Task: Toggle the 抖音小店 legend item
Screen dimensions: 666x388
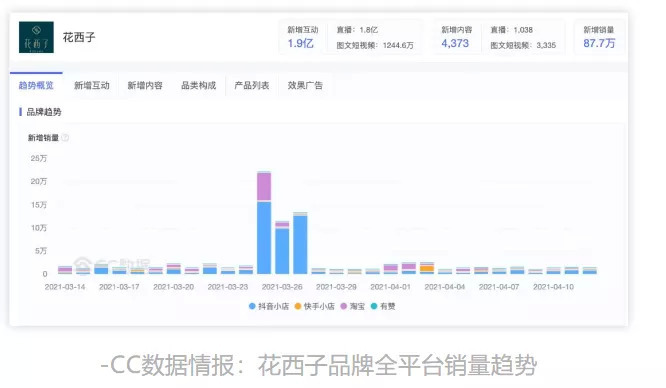Action: 268,306
